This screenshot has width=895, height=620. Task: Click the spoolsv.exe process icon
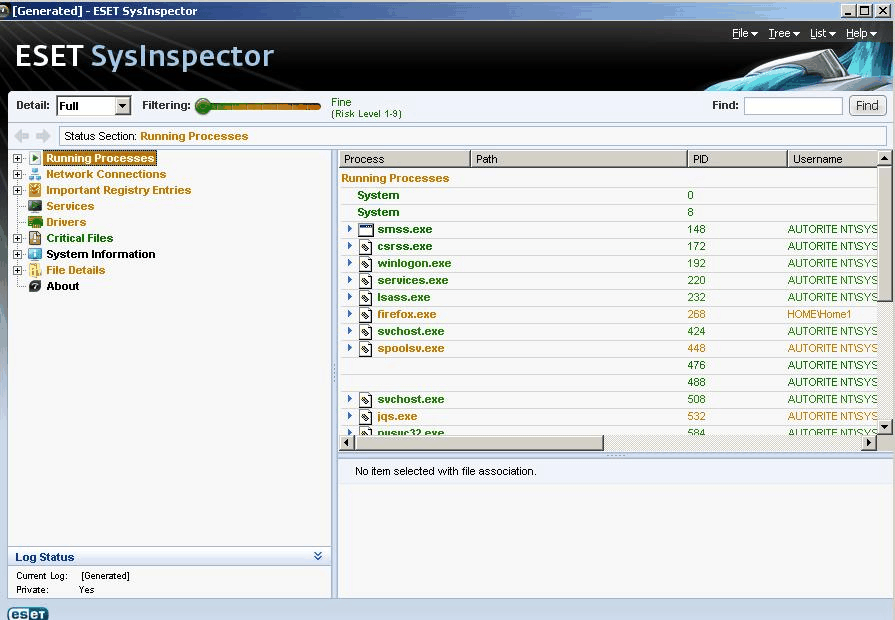coord(366,349)
